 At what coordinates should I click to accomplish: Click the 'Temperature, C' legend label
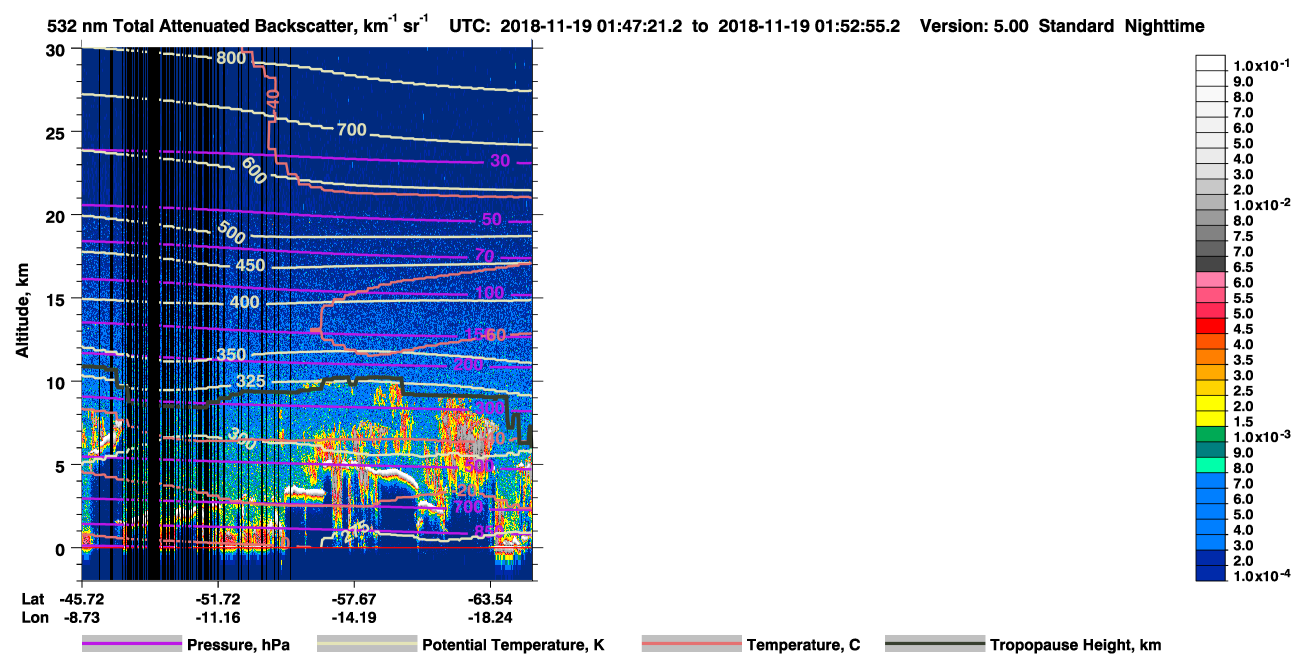coord(803,645)
